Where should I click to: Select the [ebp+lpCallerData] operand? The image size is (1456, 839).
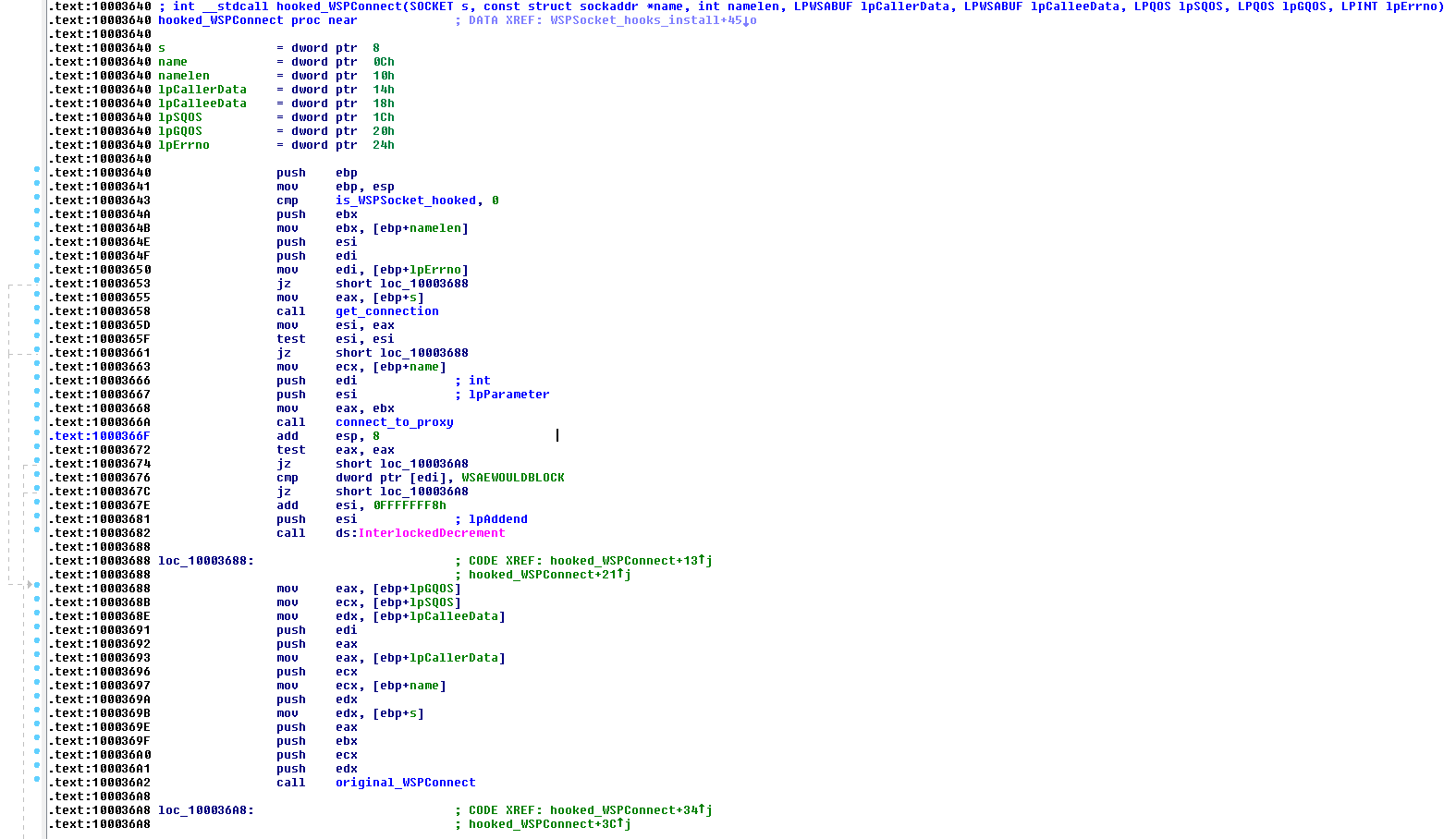click(439, 658)
